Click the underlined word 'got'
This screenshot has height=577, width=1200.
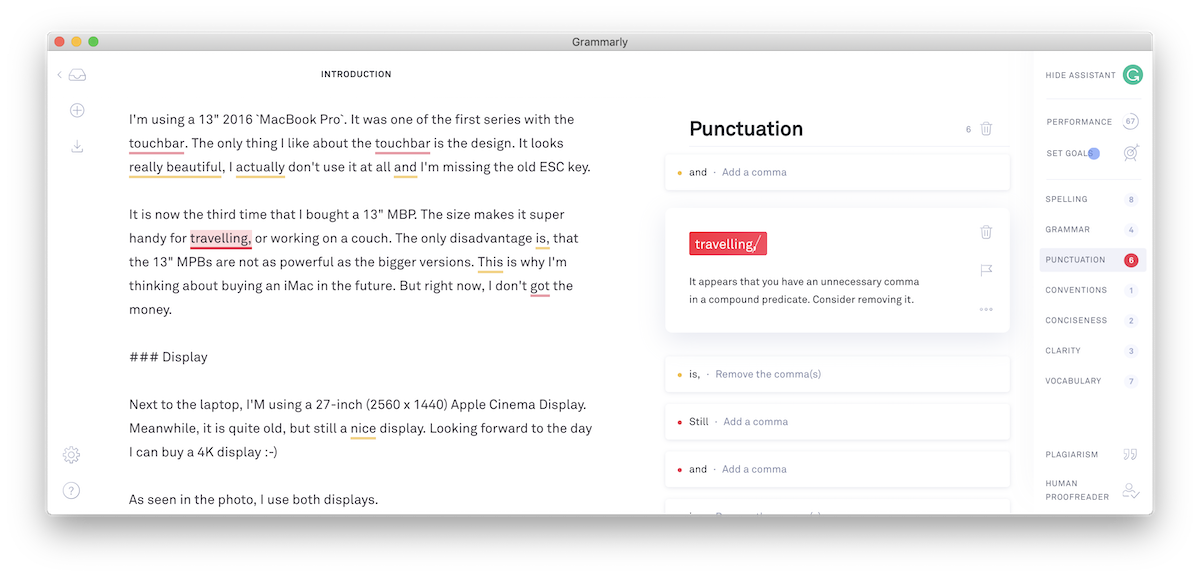click(540, 286)
